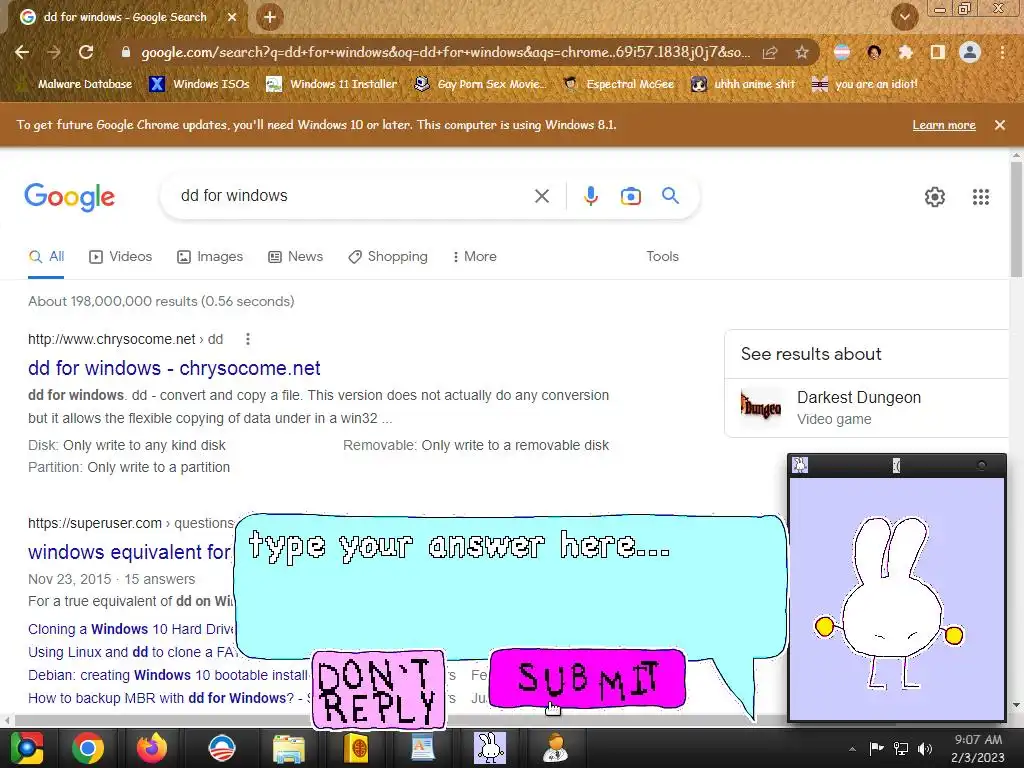Click the Darkest Dungeon thumbnail image
1024x768 pixels.
click(761, 408)
